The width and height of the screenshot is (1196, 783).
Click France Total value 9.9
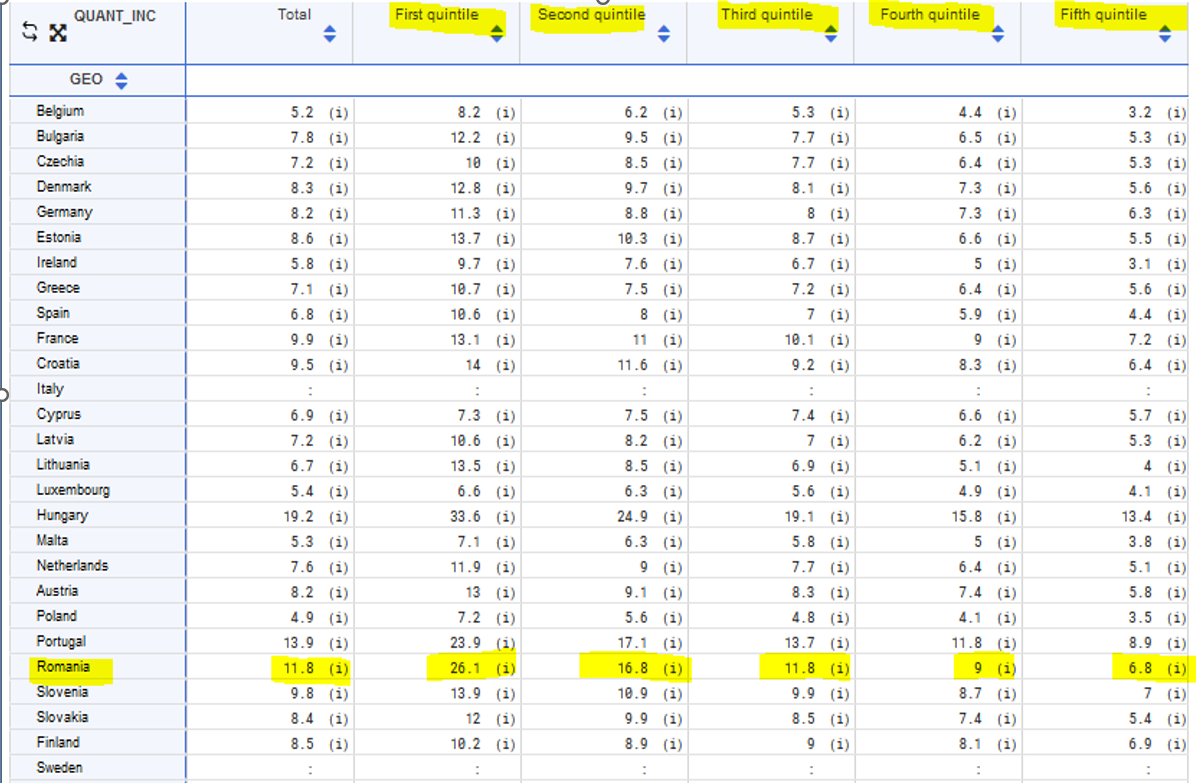(302, 339)
